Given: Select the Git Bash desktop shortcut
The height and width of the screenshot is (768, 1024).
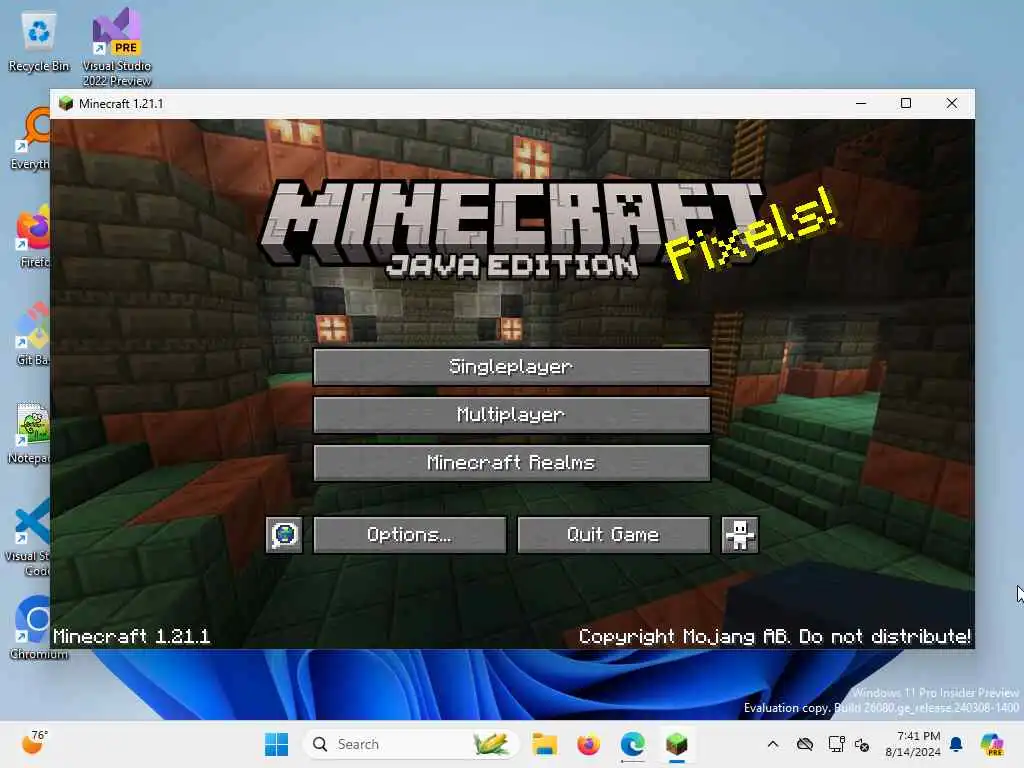Looking at the screenshot, I should [32, 334].
